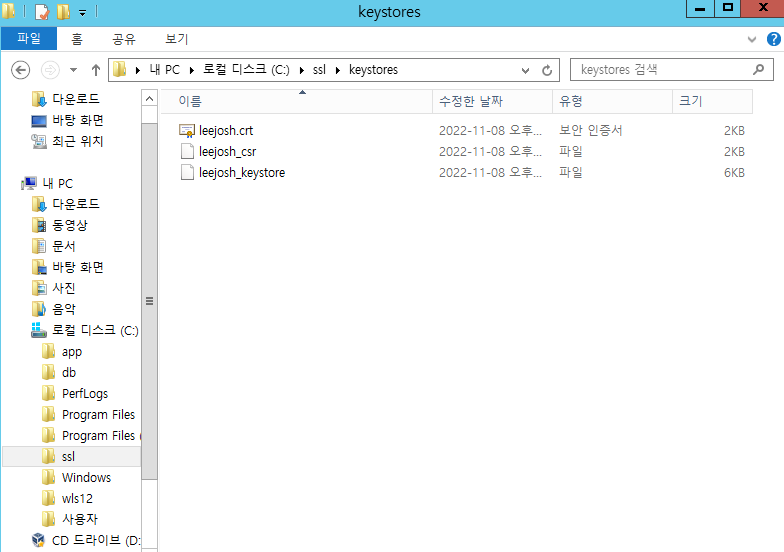Click the New folder icon in the title bar
The width and height of the screenshot is (784, 552).
point(63,12)
